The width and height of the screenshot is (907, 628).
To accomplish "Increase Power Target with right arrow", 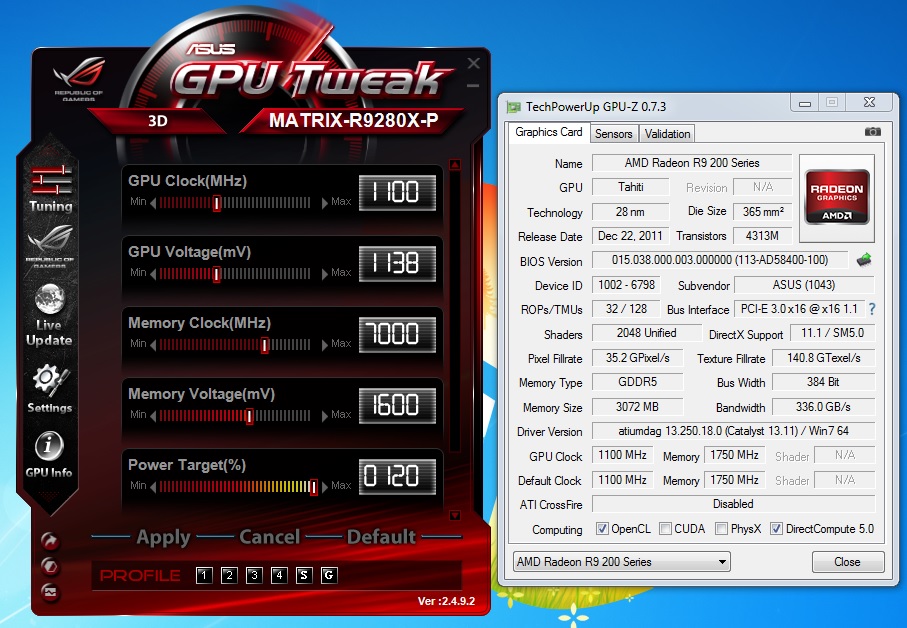I will 324,487.
